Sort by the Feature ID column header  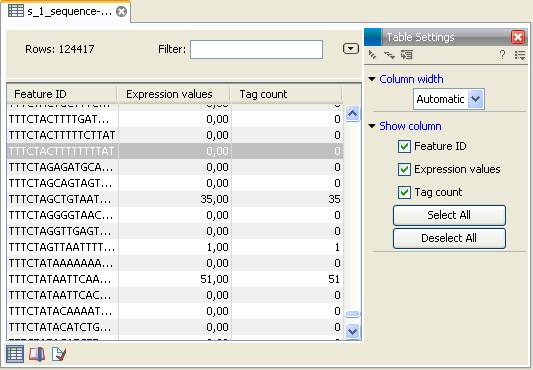click(x=62, y=94)
